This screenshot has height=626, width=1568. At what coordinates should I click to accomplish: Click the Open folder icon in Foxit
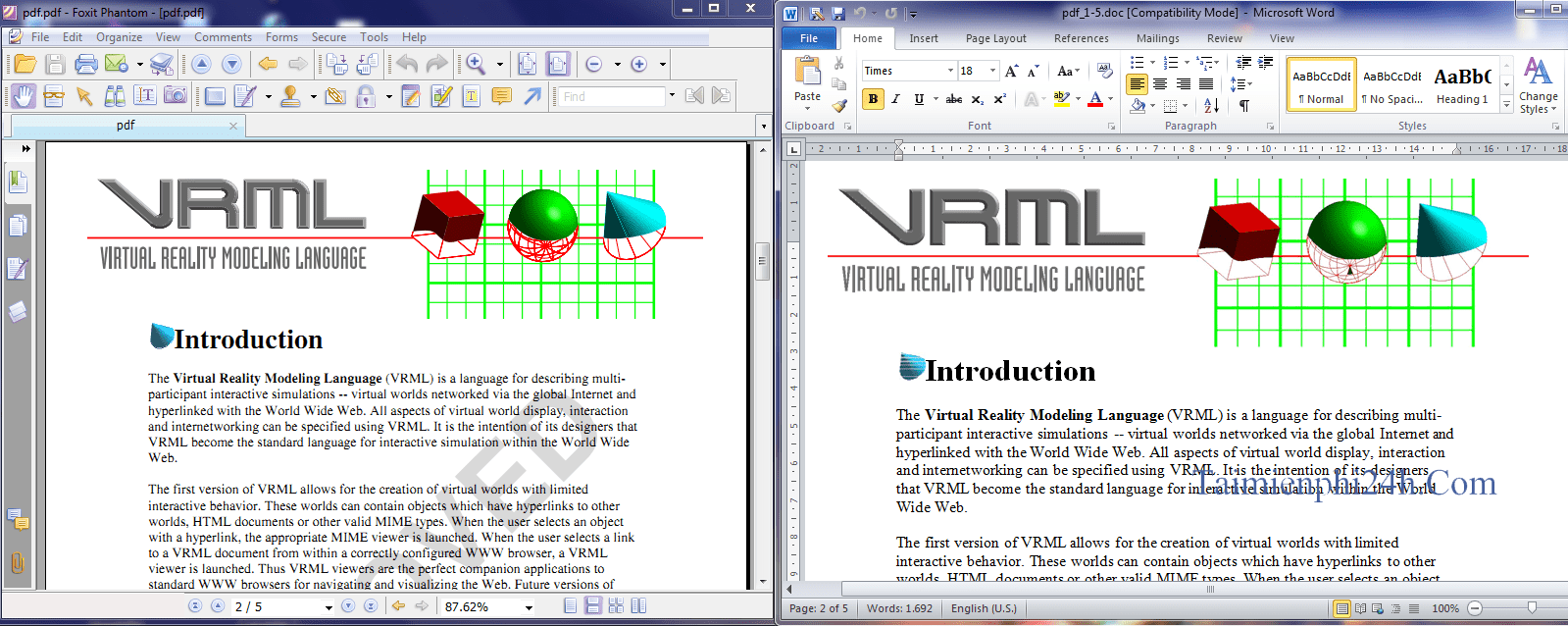(25, 65)
